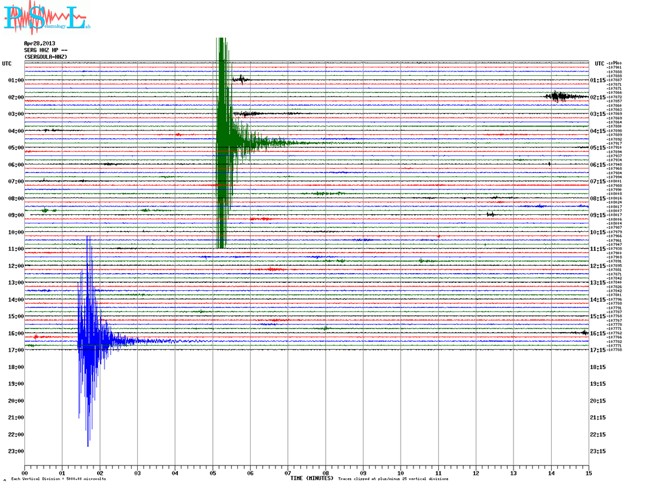Select the Apr28,2013 date label

click(40, 43)
